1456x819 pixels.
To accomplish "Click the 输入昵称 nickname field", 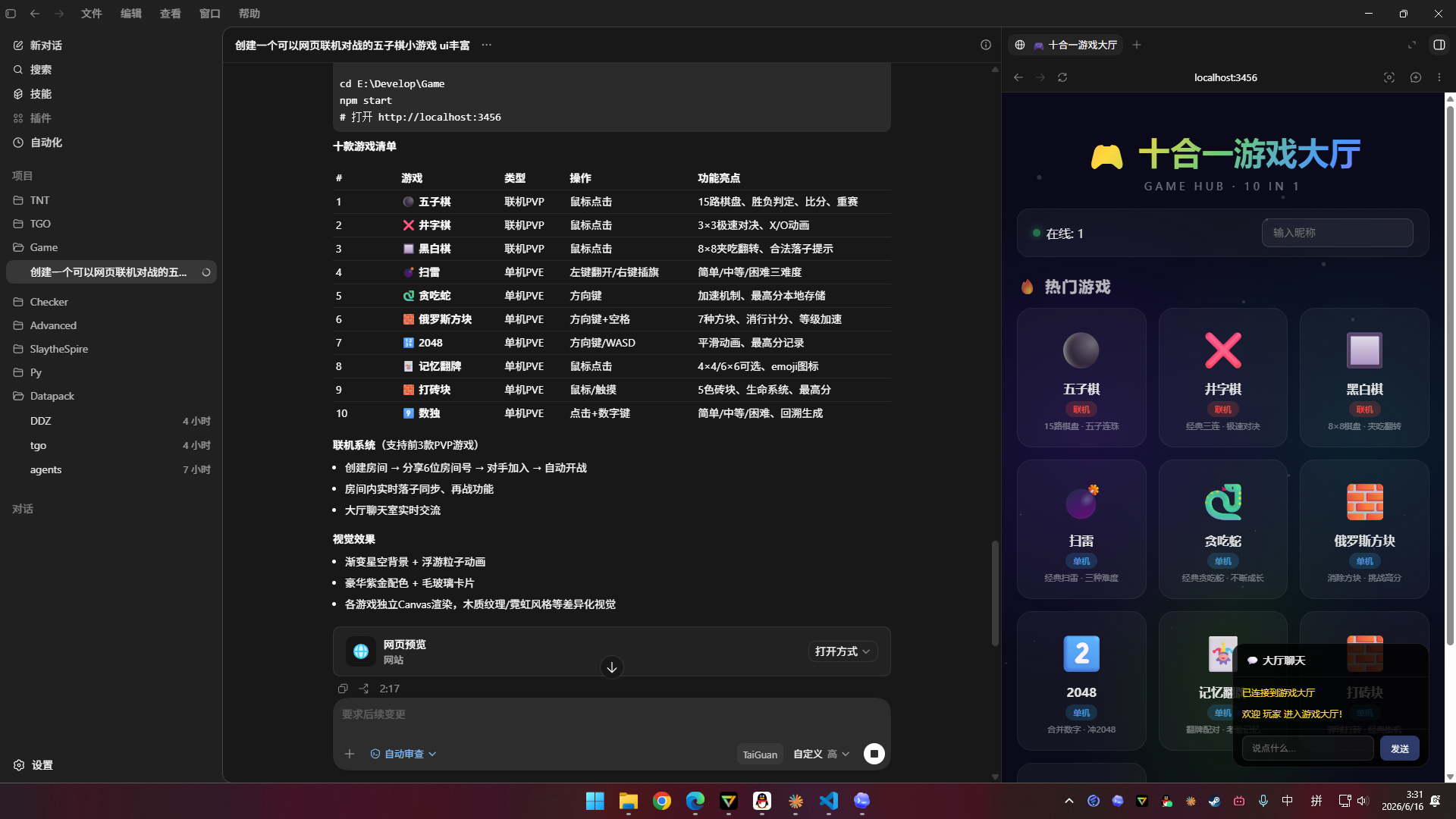I will [x=1337, y=233].
